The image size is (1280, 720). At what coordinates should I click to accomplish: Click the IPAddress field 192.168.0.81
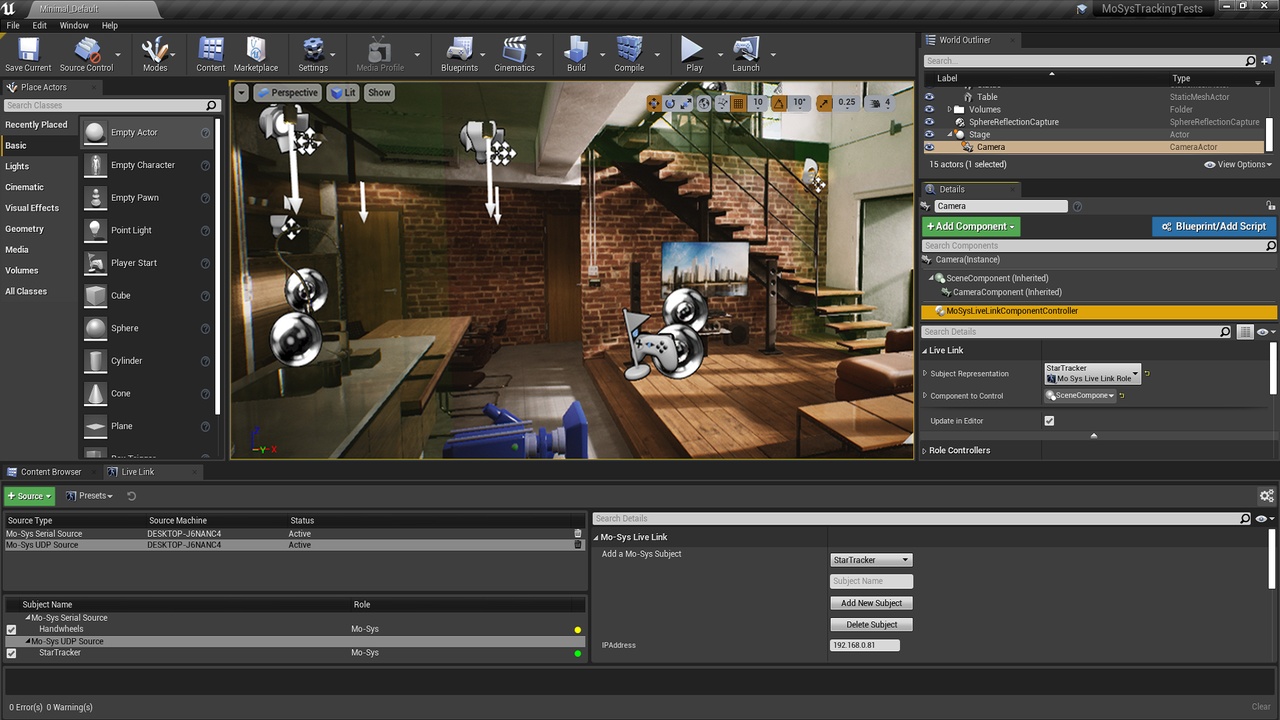point(865,645)
